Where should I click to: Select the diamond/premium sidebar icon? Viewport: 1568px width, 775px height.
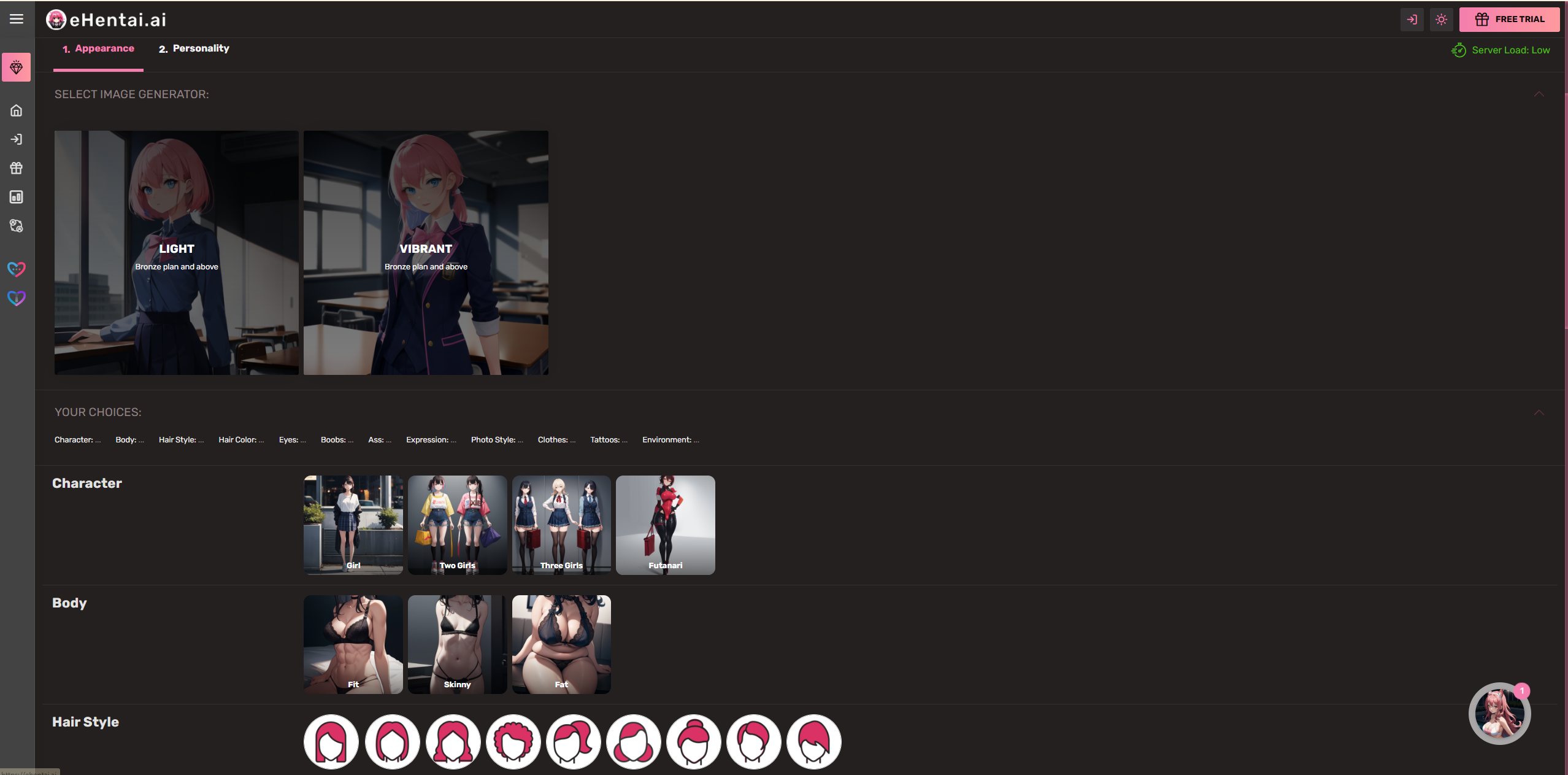17,68
